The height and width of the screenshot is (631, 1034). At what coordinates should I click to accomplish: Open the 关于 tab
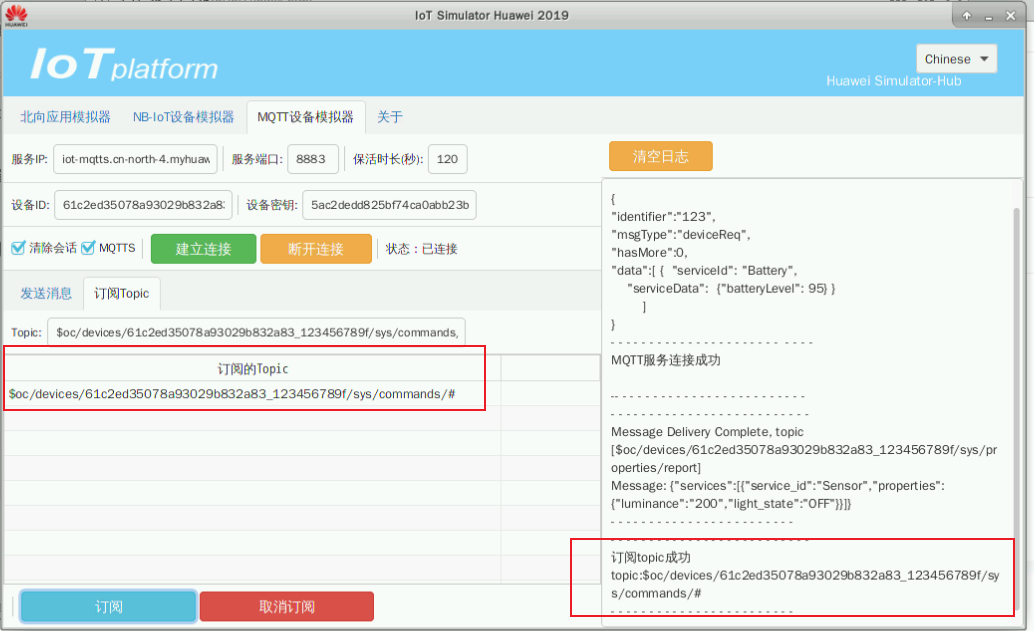pos(390,117)
